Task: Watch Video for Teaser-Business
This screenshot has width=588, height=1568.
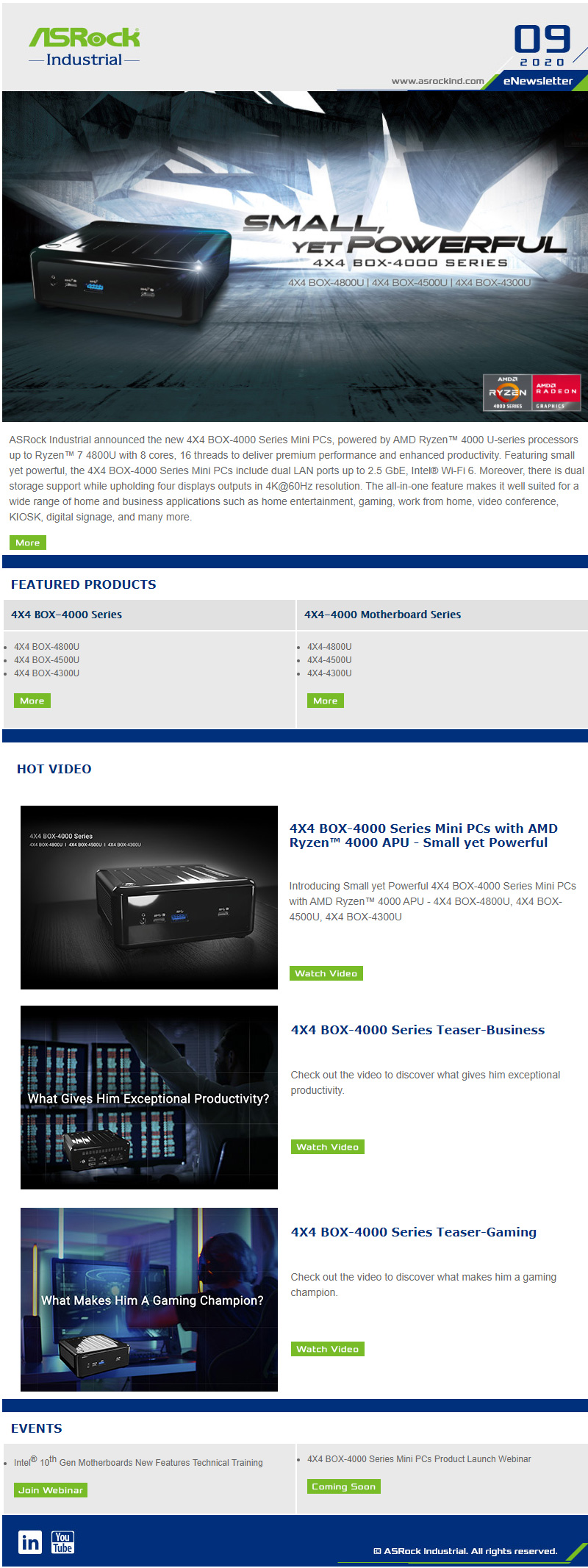Action: (x=327, y=1147)
